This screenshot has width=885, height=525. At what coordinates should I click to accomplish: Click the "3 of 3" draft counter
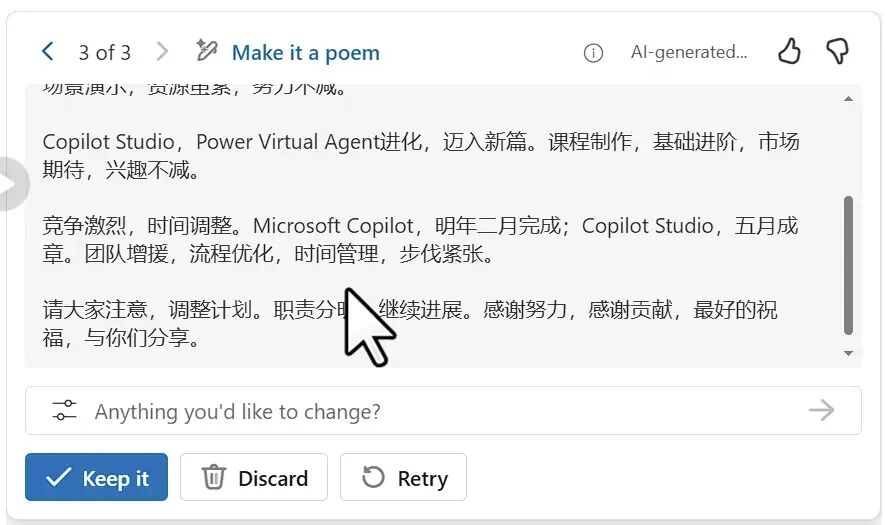pyautogui.click(x=105, y=52)
